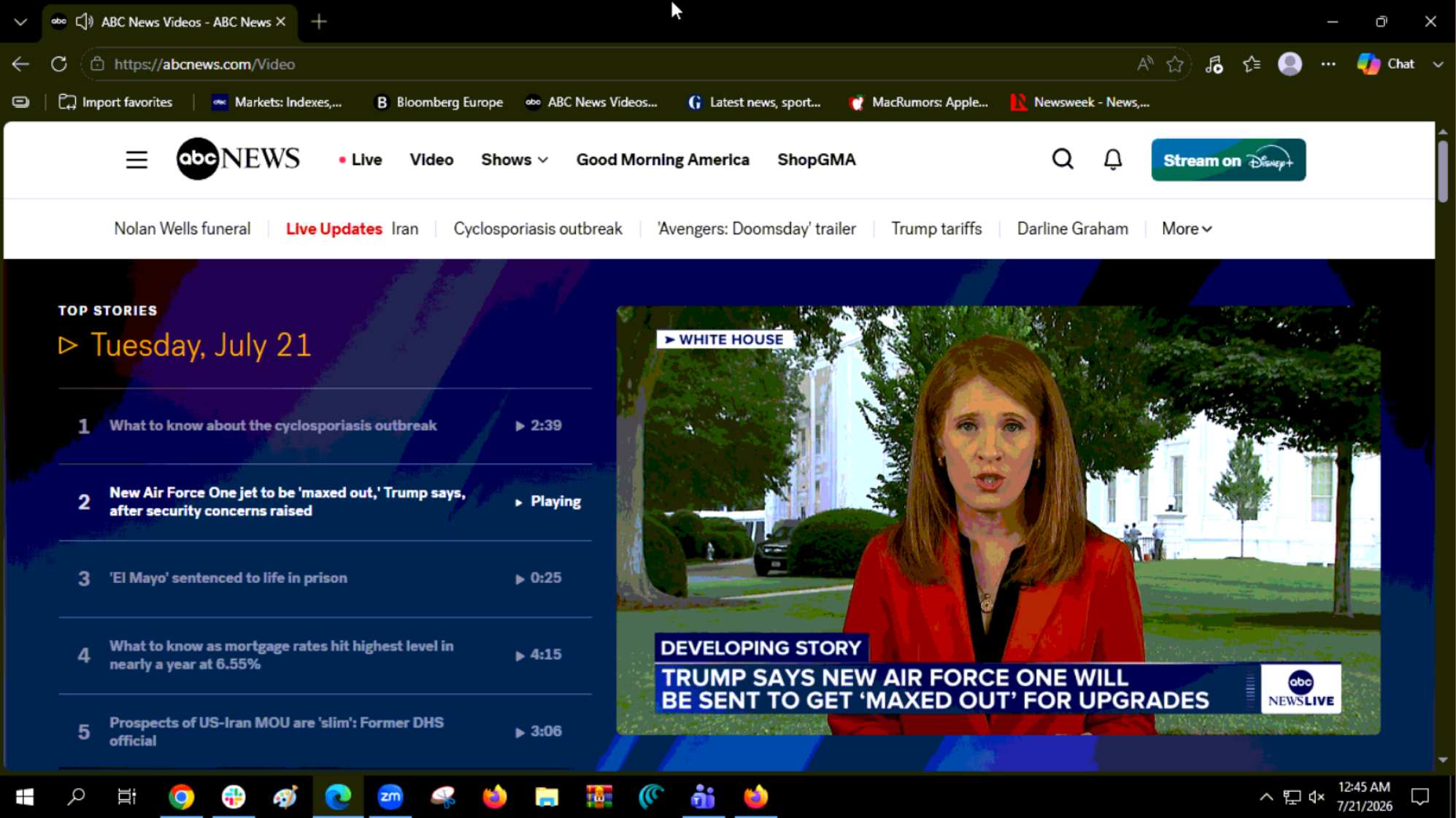Viewport: 1456px width, 818px height.
Task: Go back with browser back arrow
Action: (x=20, y=64)
